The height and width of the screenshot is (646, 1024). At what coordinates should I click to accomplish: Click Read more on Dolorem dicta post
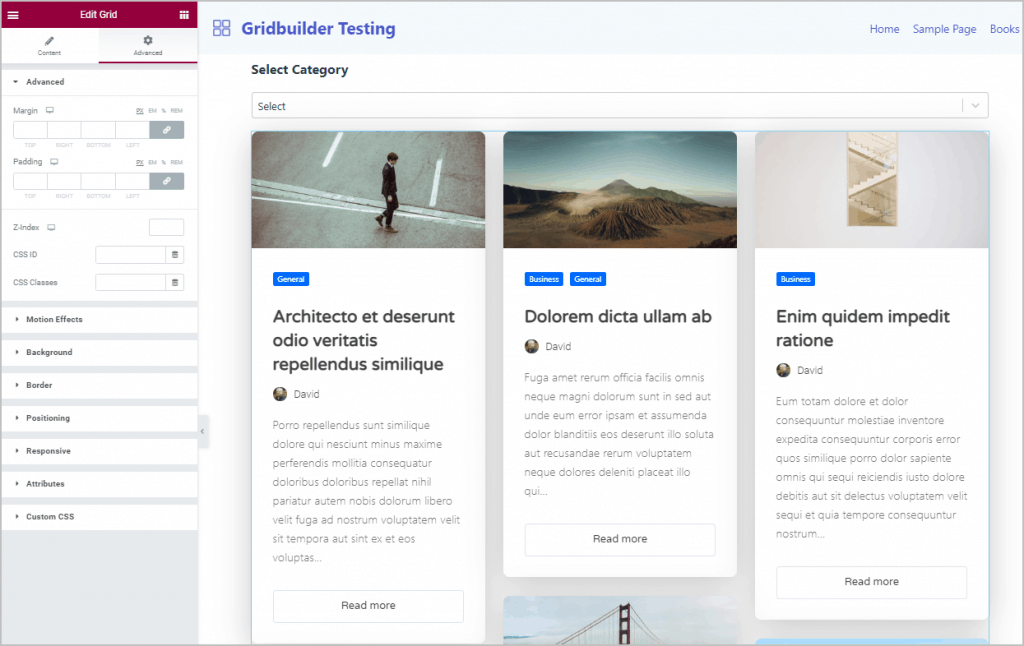[x=619, y=539]
